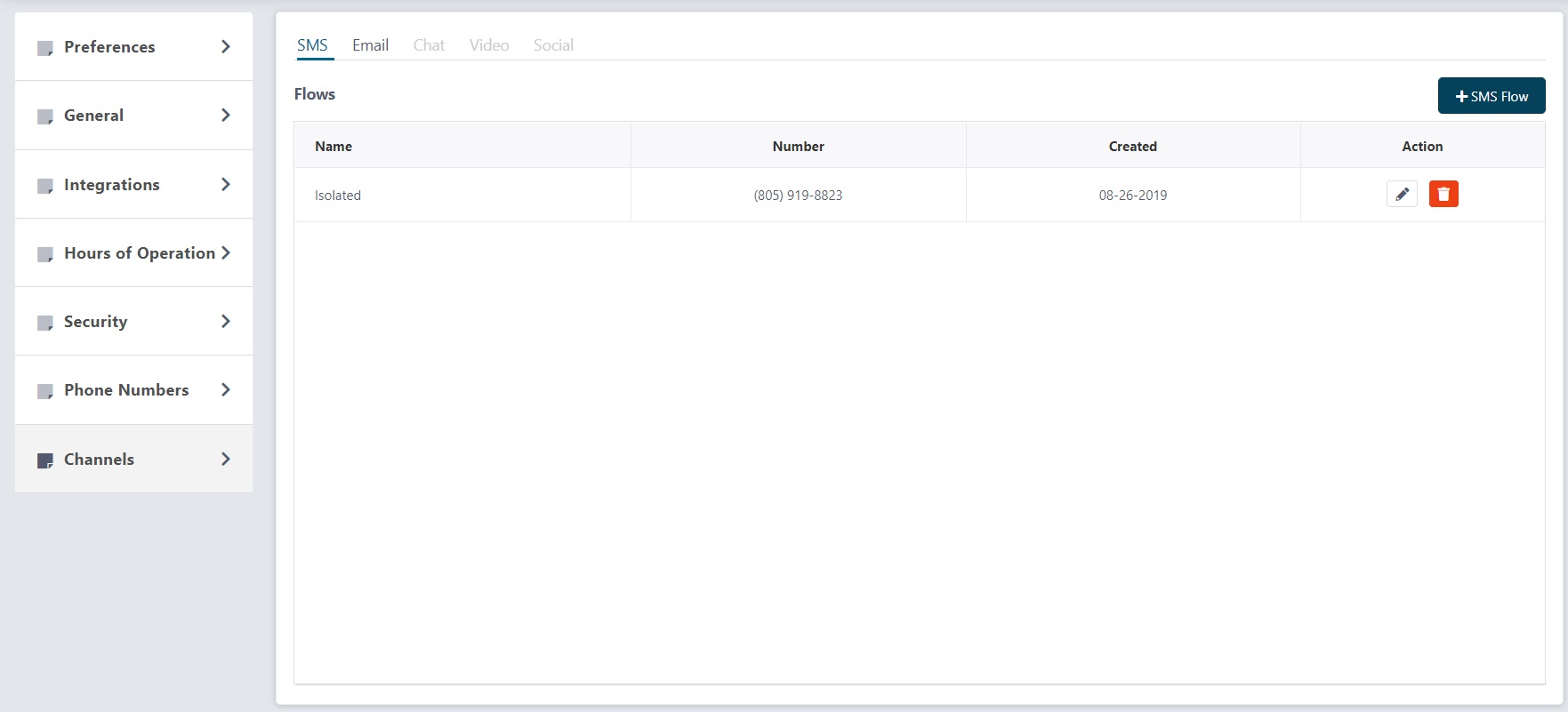Image resolution: width=1568 pixels, height=712 pixels.
Task: Expand the Integrations chevron
Action: pyautogui.click(x=226, y=184)
